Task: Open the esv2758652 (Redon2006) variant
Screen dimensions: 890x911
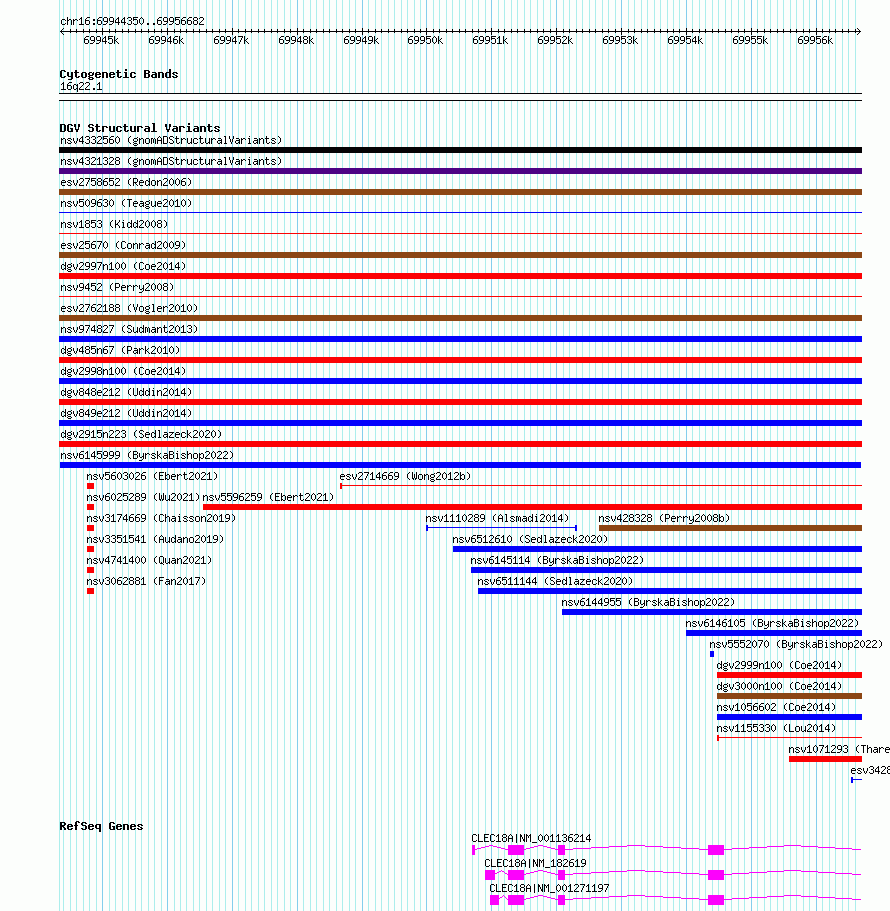Action: (125, 182)
